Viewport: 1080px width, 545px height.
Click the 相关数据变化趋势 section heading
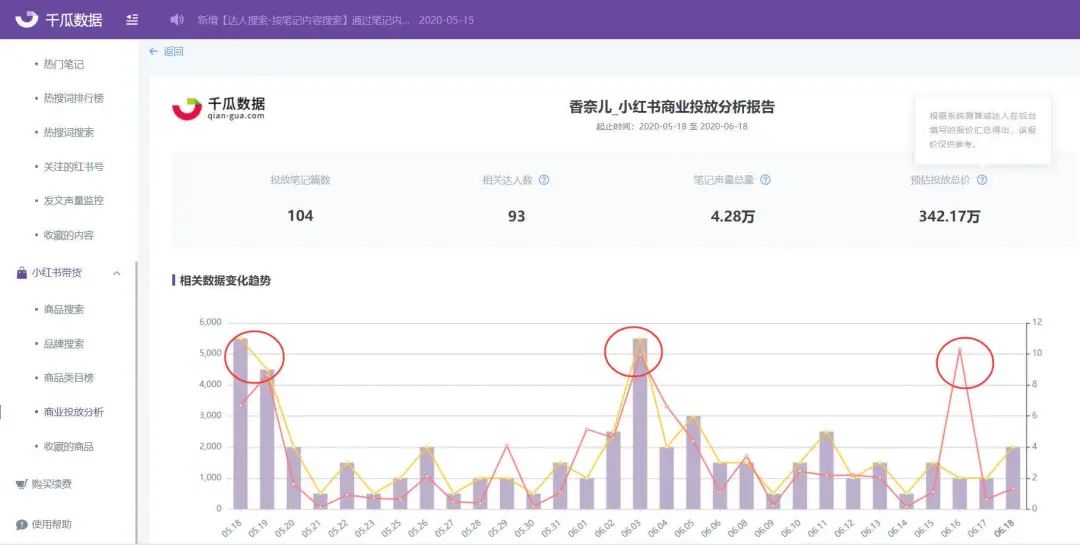tap(225, 280)
